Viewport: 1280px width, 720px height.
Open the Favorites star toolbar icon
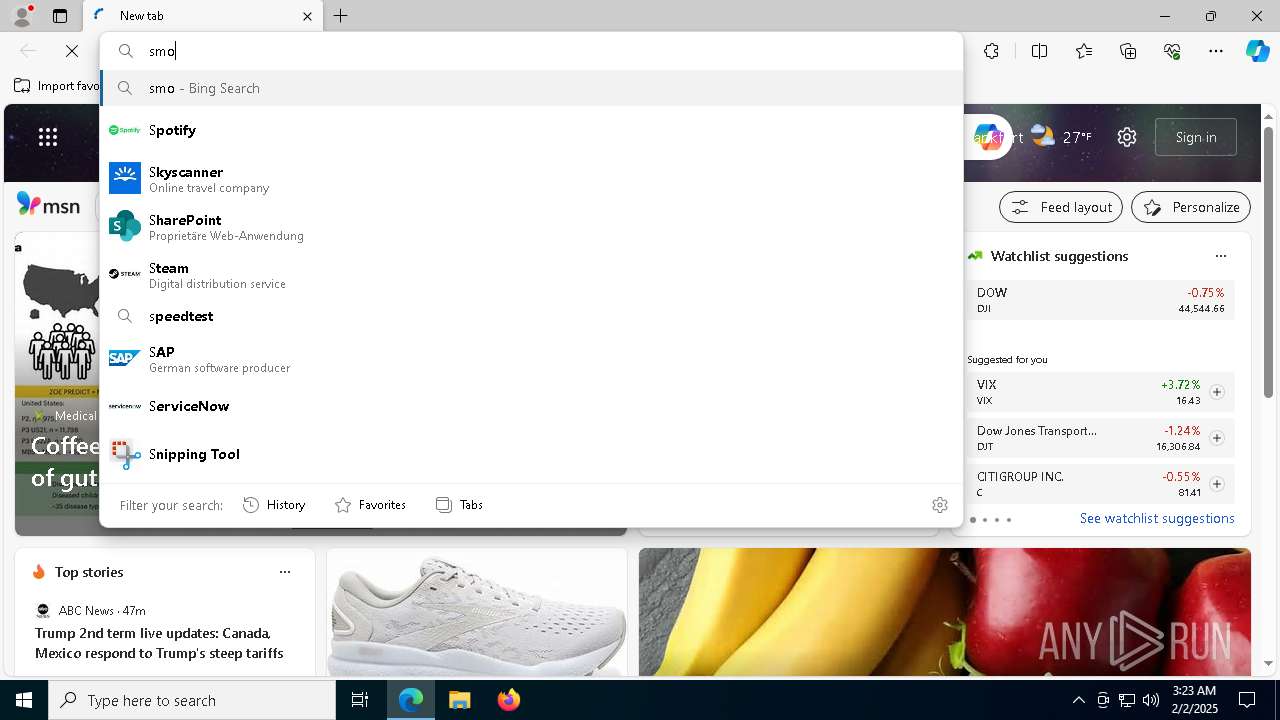1084,51
